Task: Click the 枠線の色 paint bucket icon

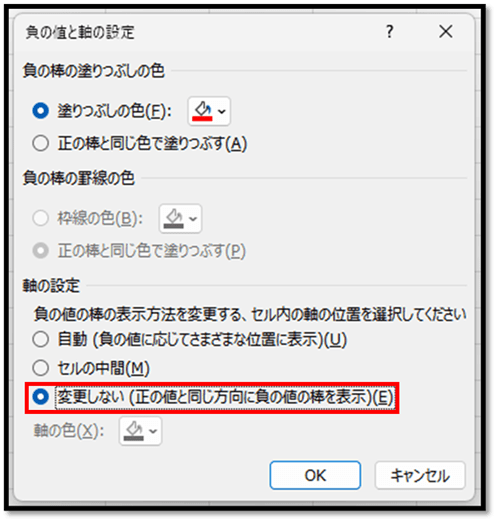Action: click(174, 218)
